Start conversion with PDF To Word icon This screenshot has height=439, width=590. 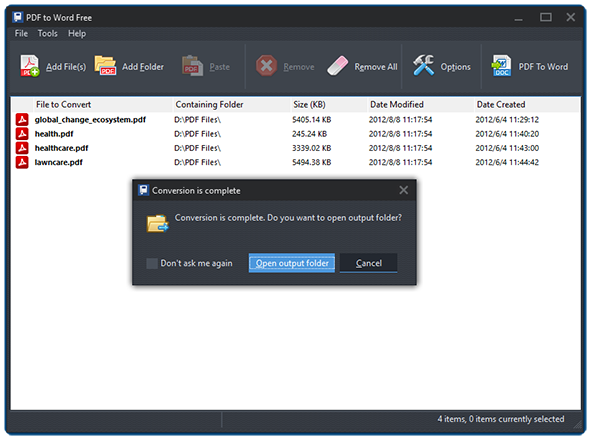pos(501,66)
